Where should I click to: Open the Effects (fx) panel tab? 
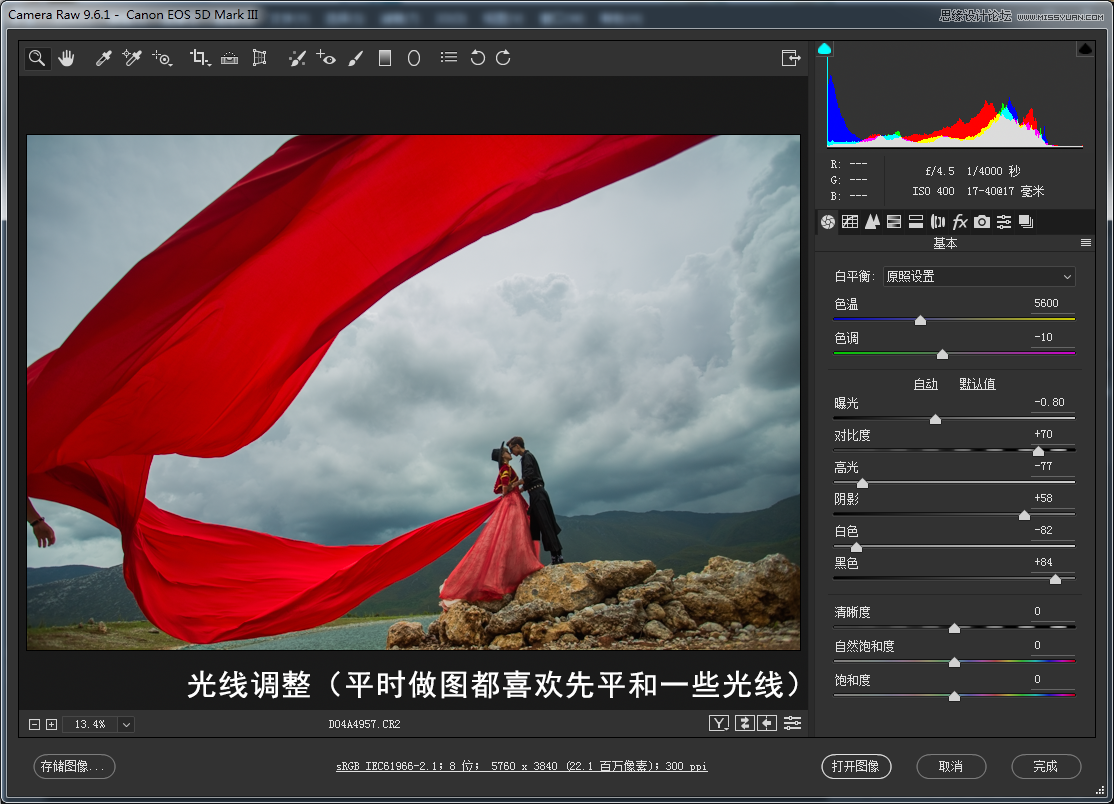960,222
